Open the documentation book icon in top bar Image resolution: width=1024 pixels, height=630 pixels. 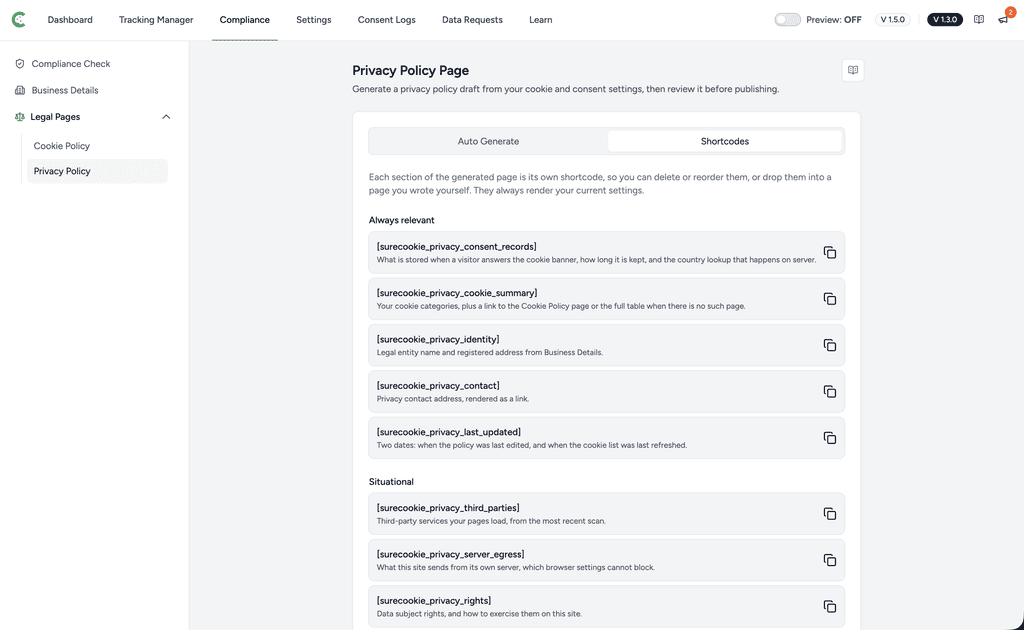978,20
